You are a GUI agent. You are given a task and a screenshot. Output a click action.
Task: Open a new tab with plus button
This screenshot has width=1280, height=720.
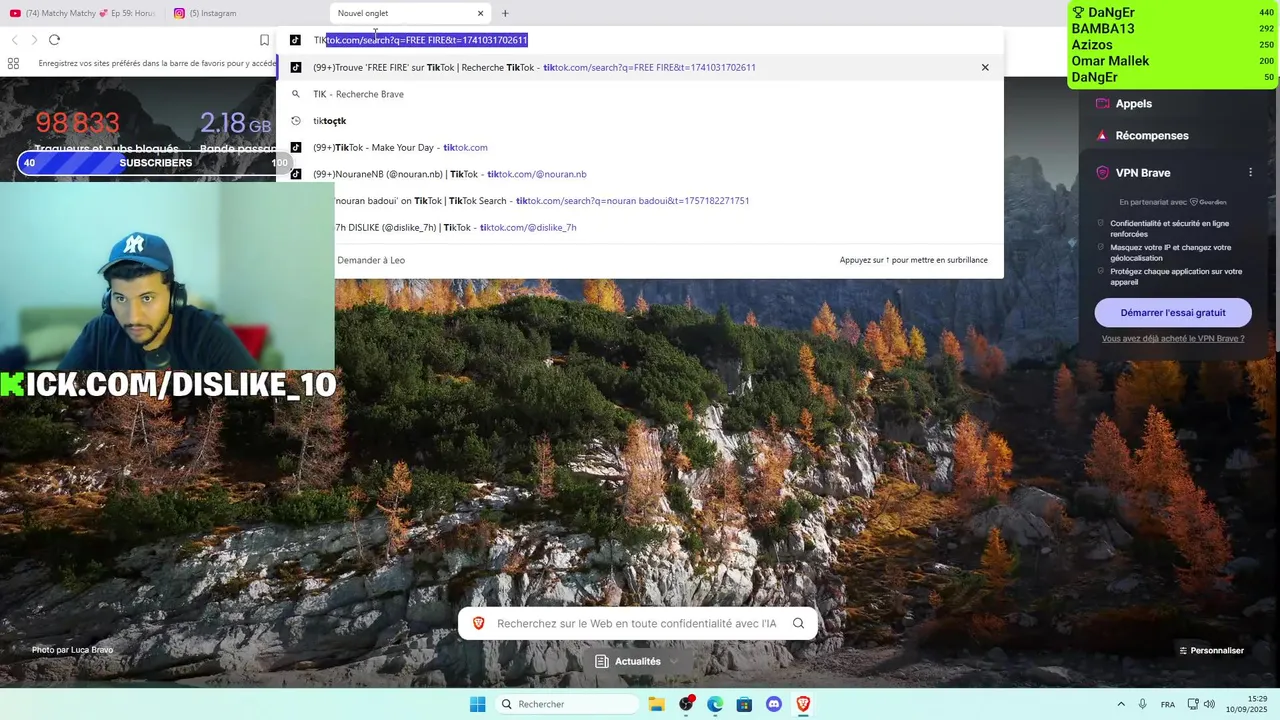click(x=505, y=13)
